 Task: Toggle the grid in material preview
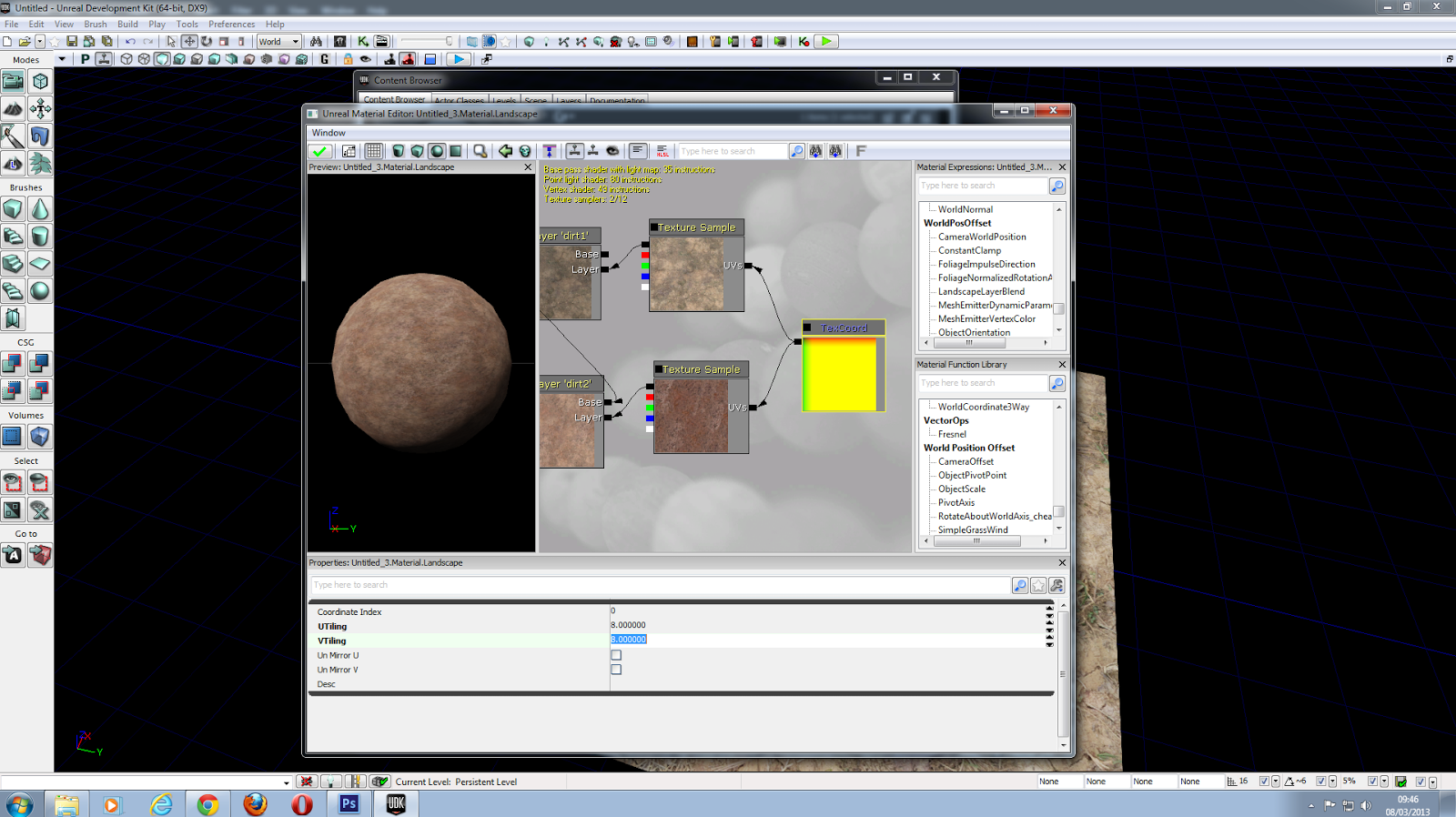[x=374, y=151]
